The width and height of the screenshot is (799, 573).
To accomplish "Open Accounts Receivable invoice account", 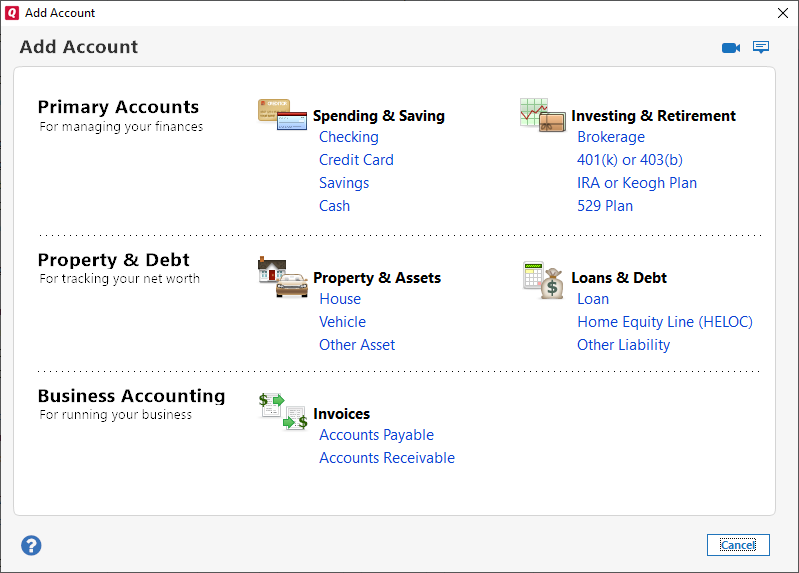I will click(387, 458).
